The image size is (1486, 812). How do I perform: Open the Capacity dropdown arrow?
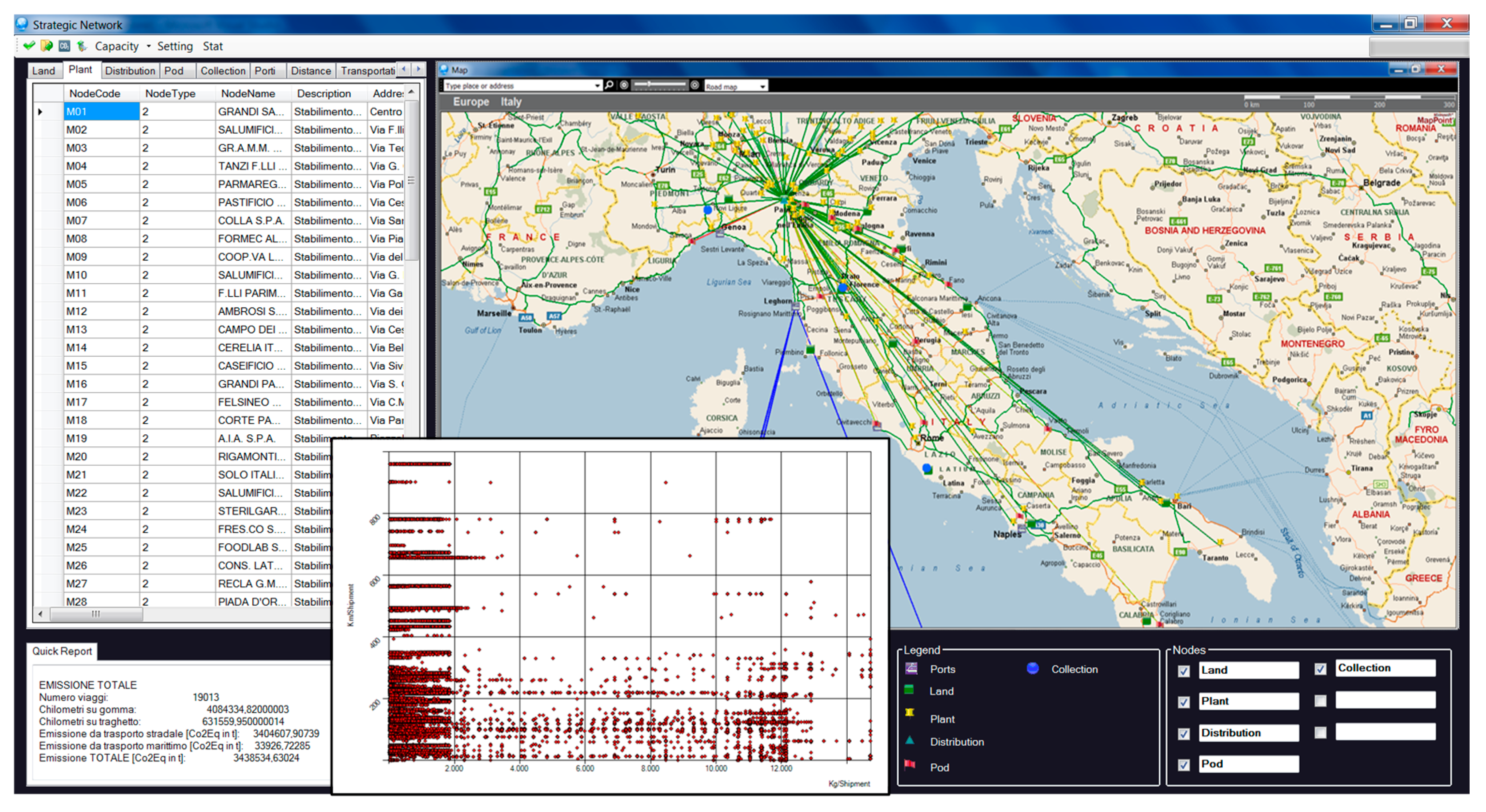[148, 46]
